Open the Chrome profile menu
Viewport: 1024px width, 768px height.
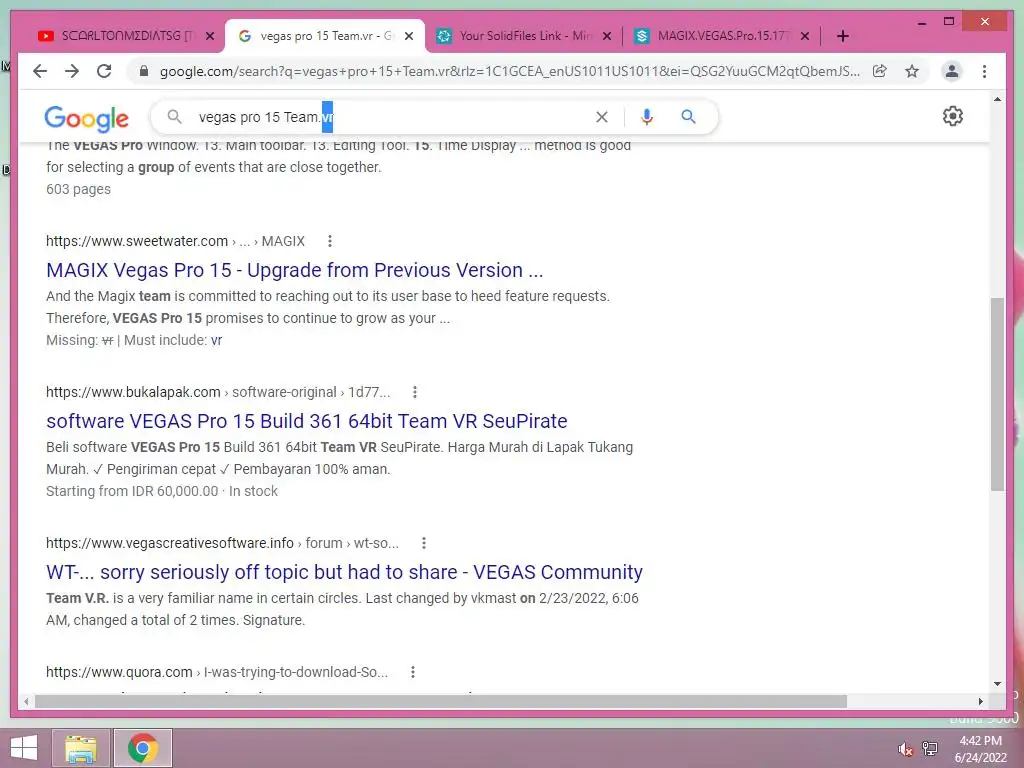[x=952, y=71]
